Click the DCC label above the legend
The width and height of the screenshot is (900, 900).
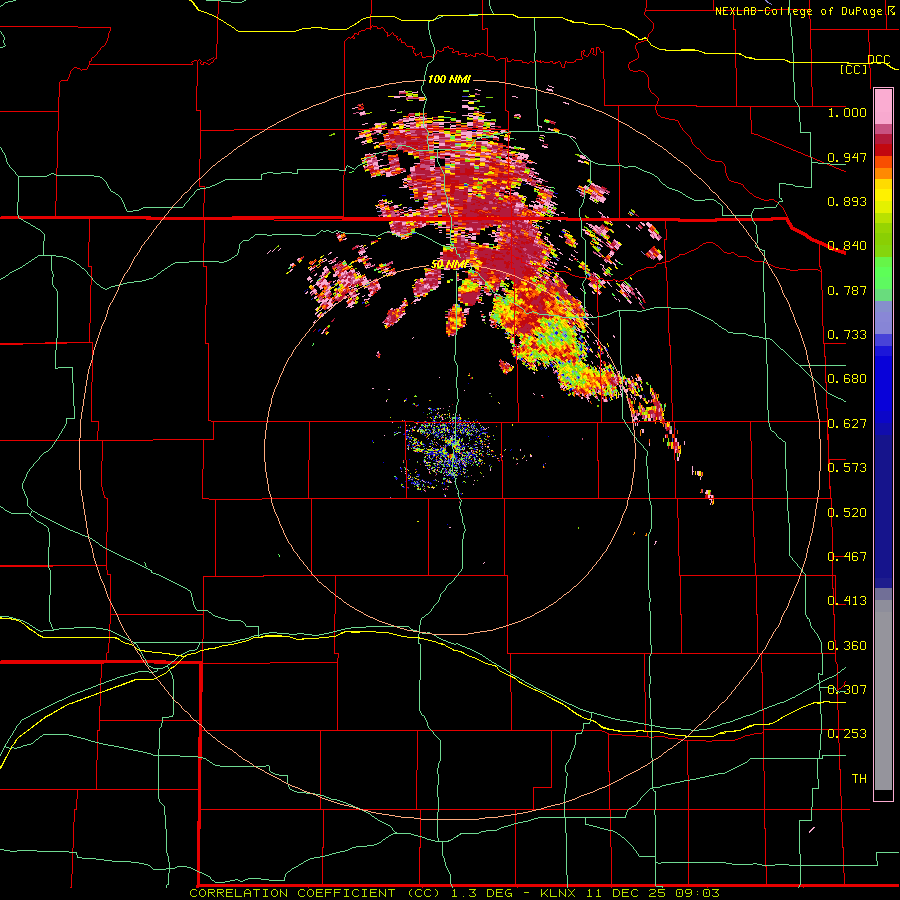click(878, 60)
